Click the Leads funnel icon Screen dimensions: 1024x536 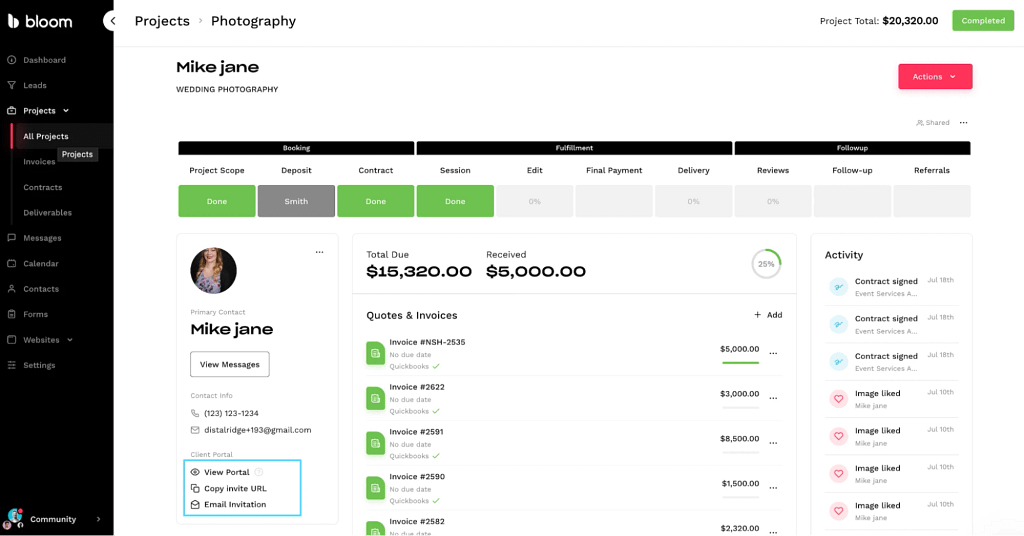click(x=12, y=86)
